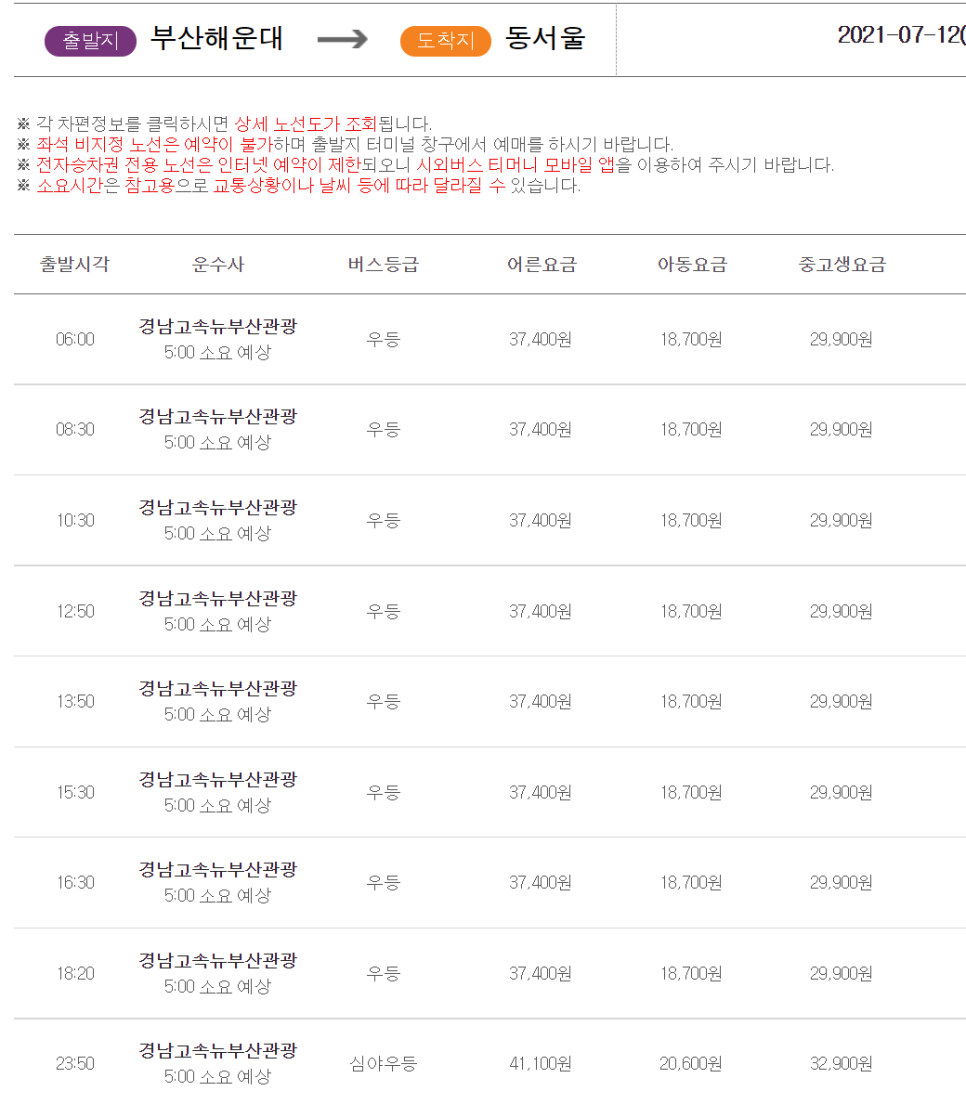Viewport: 966px width, 1104px height.
Task: Select the 18:20 departure time
Action: tap(75, 973)
